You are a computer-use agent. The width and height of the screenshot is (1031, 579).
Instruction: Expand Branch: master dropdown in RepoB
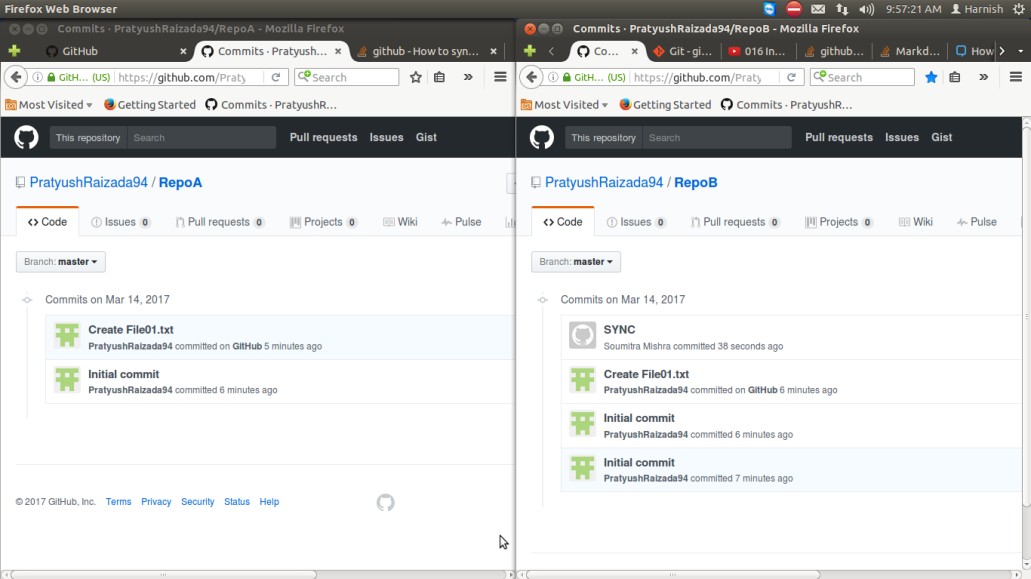click(576, 262)
